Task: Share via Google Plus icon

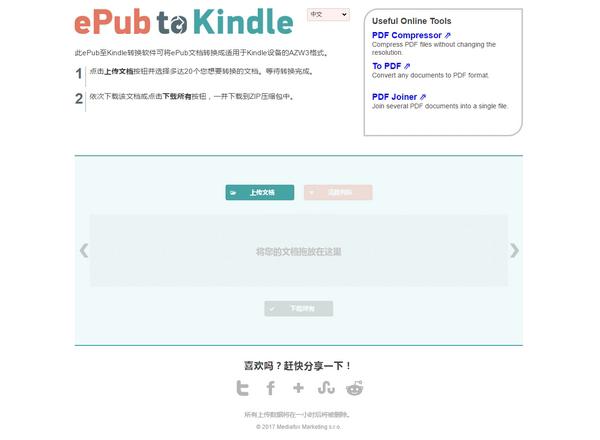Action: pos(298,388)
